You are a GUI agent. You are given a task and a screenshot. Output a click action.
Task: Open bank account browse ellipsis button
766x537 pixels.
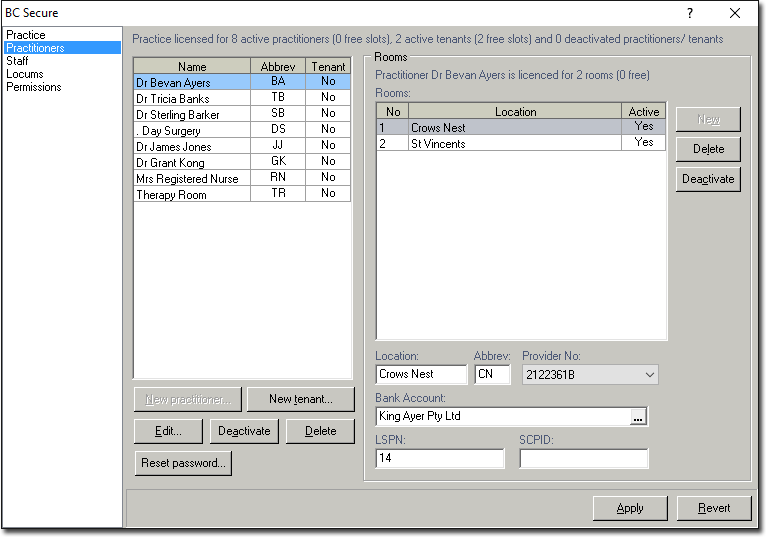click(639, 417)
